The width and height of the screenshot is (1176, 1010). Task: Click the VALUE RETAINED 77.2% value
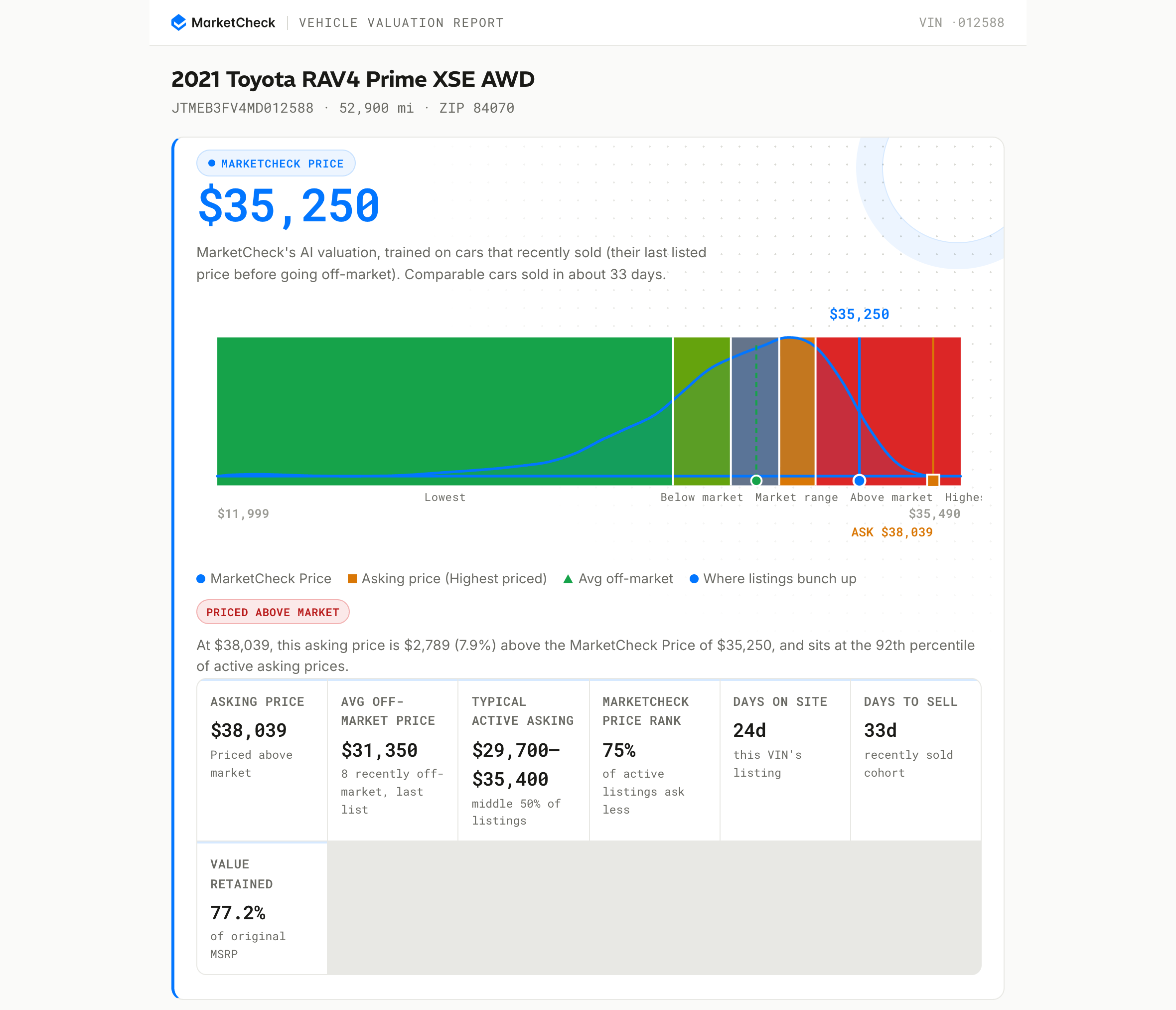[238, 913]
